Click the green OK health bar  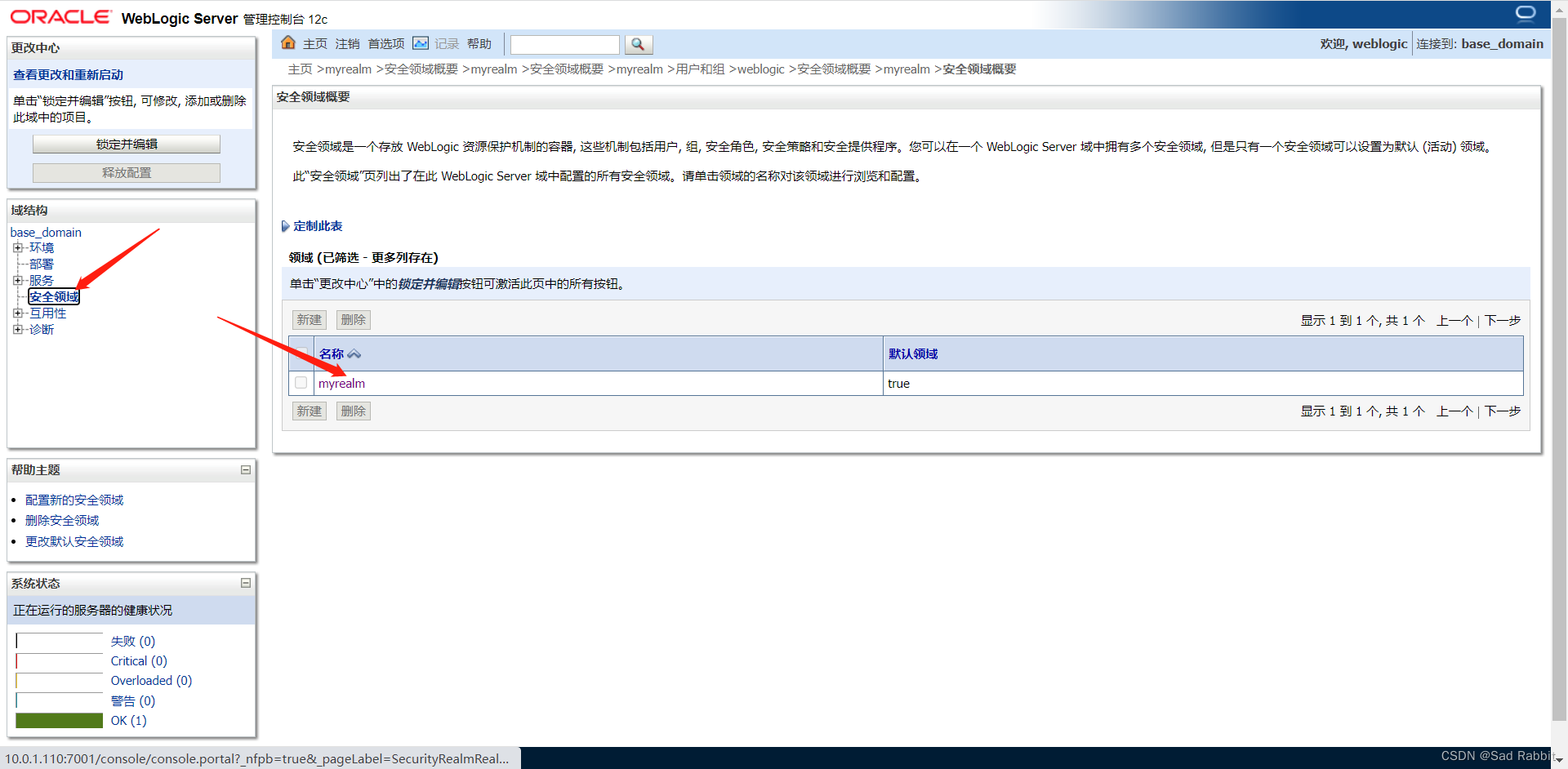pyautogui.click(x=59, y=720)
